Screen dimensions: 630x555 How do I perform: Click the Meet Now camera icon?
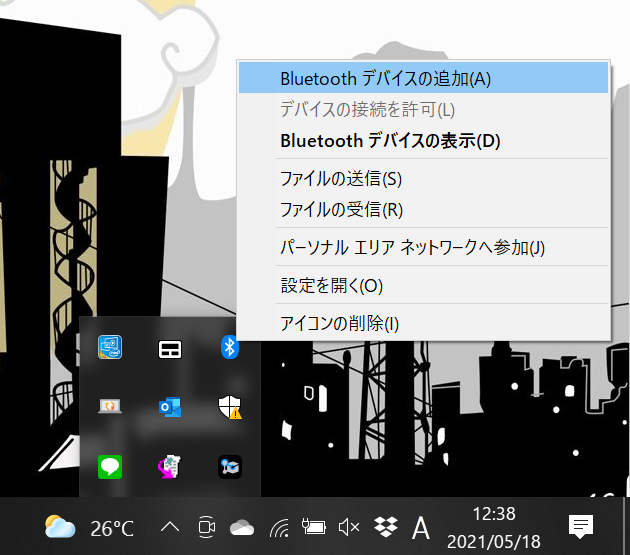pyautogui.click(x=207, y=526)
